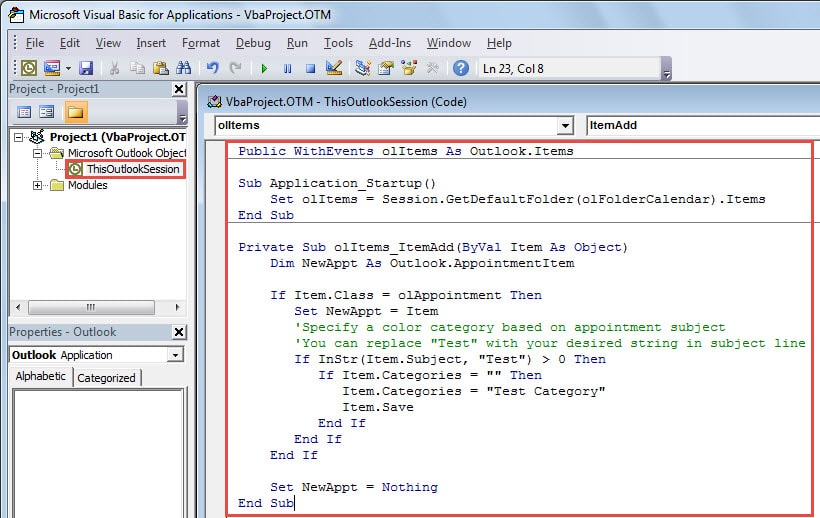The width and height of the screenshot is (820, 518).
Task: Undo the last edit
Action: click(x=212, y=68)
